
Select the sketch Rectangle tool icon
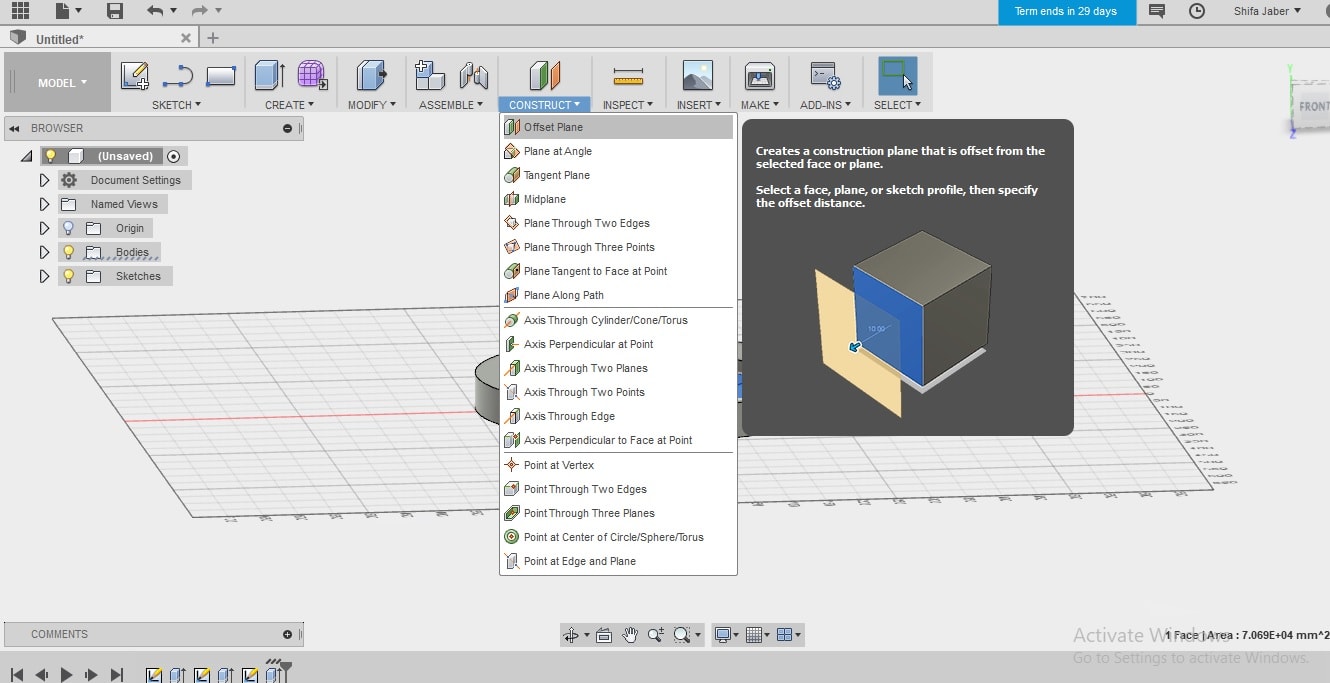[x=220, y=76]
